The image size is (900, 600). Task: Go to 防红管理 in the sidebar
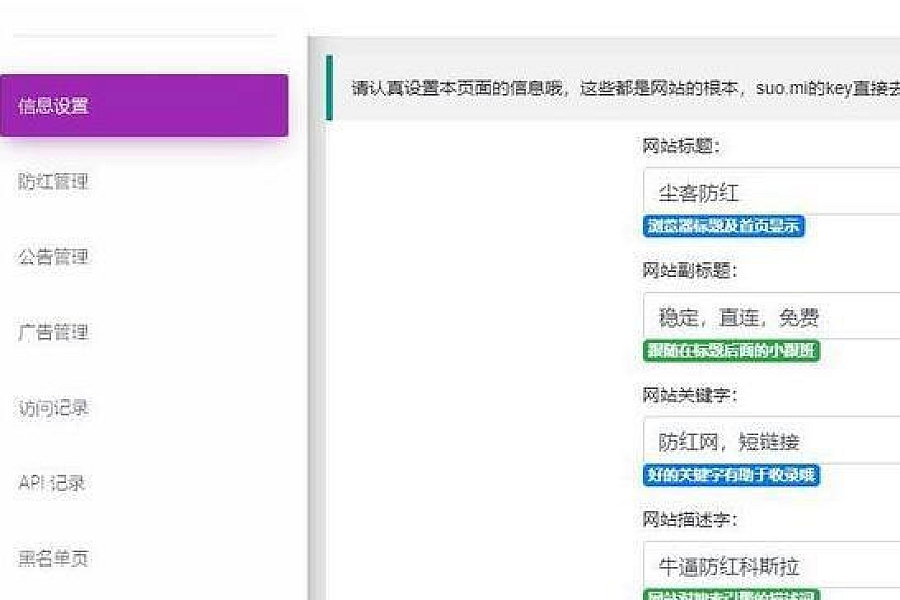point(54,181)
